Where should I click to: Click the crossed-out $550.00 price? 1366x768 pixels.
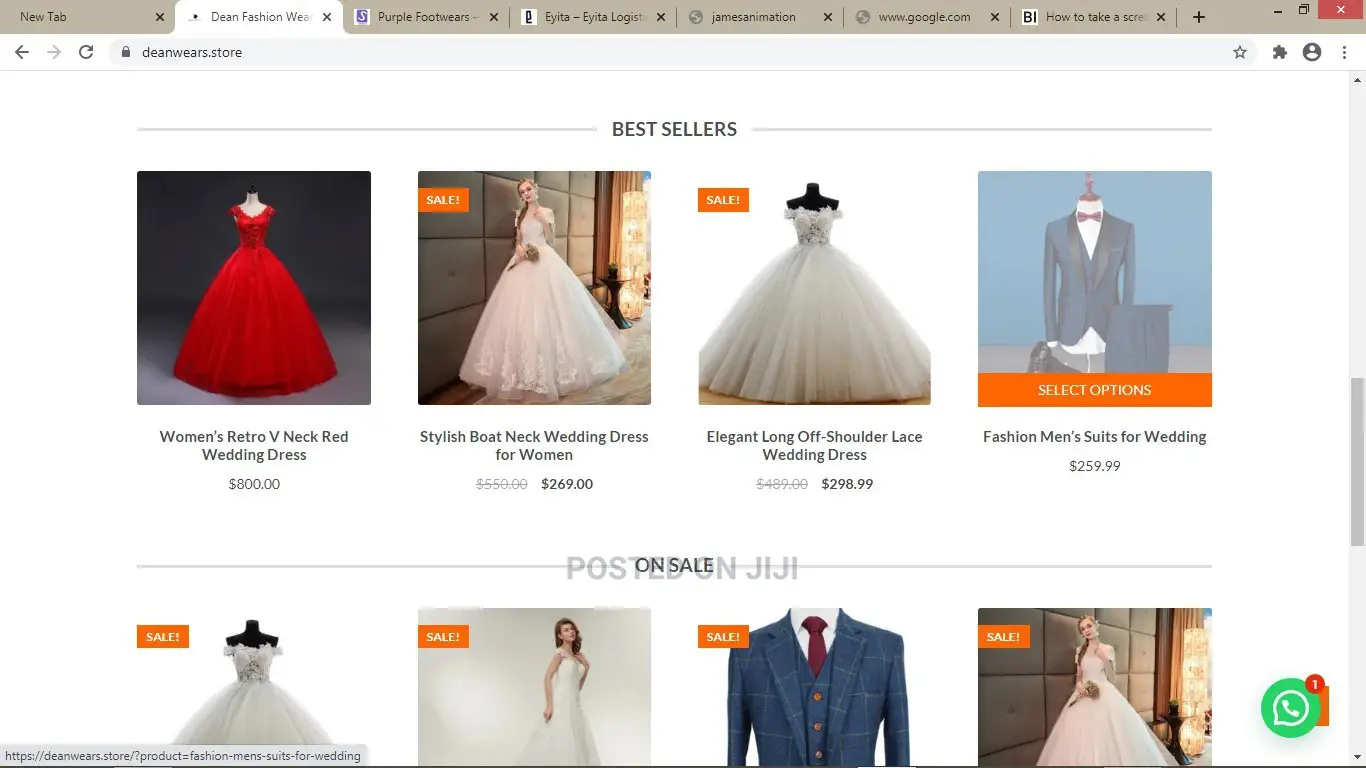(502, 484)
